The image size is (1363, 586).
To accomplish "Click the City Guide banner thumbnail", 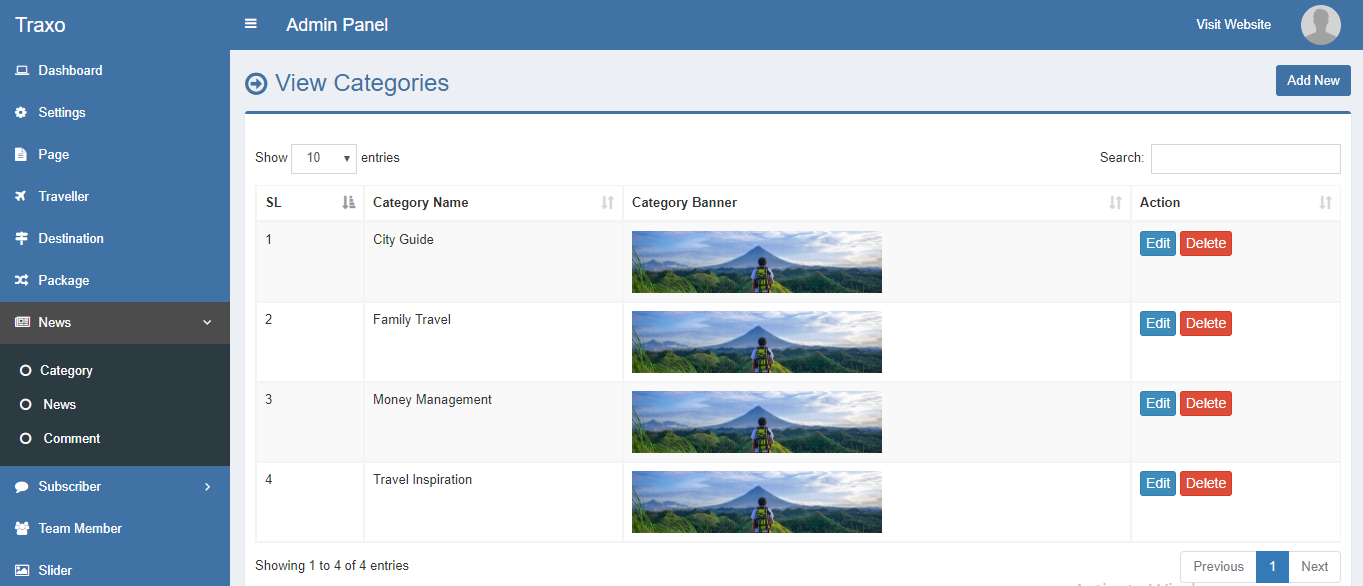I will [756, 262].
